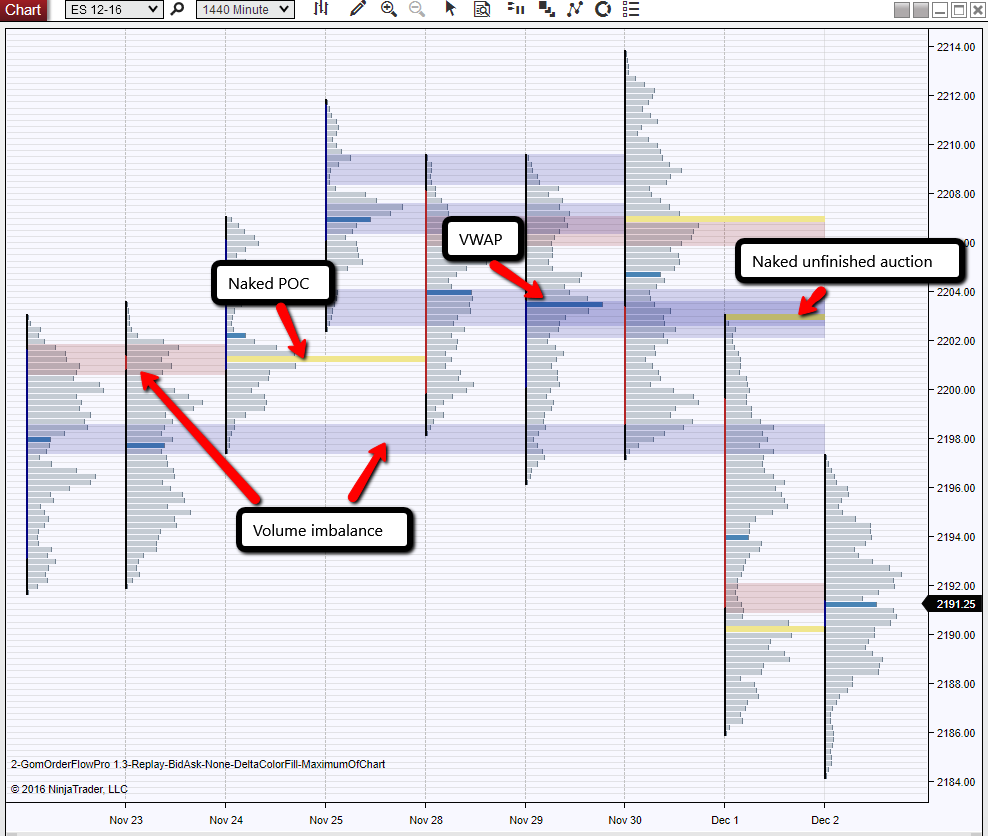
Task: Click the 2196.00 price axis label
Action: [956, 488]
